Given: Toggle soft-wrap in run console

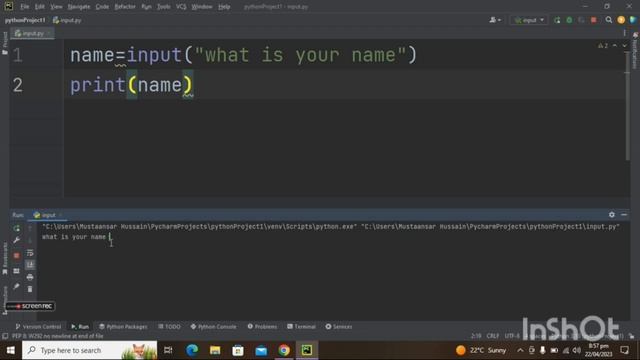Looking at the screenshot, I should point(30,253).
